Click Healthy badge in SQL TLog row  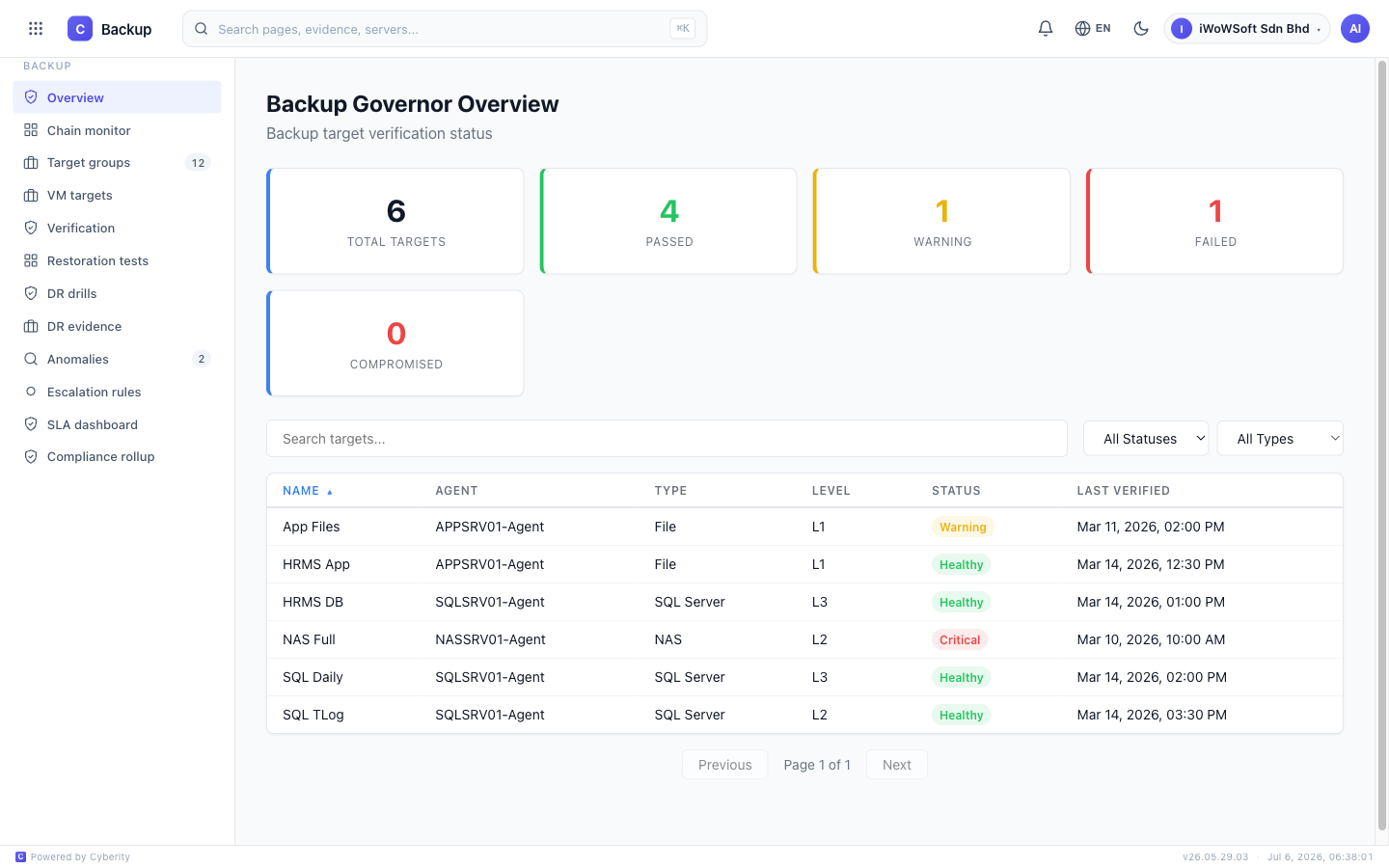(962, 715)
